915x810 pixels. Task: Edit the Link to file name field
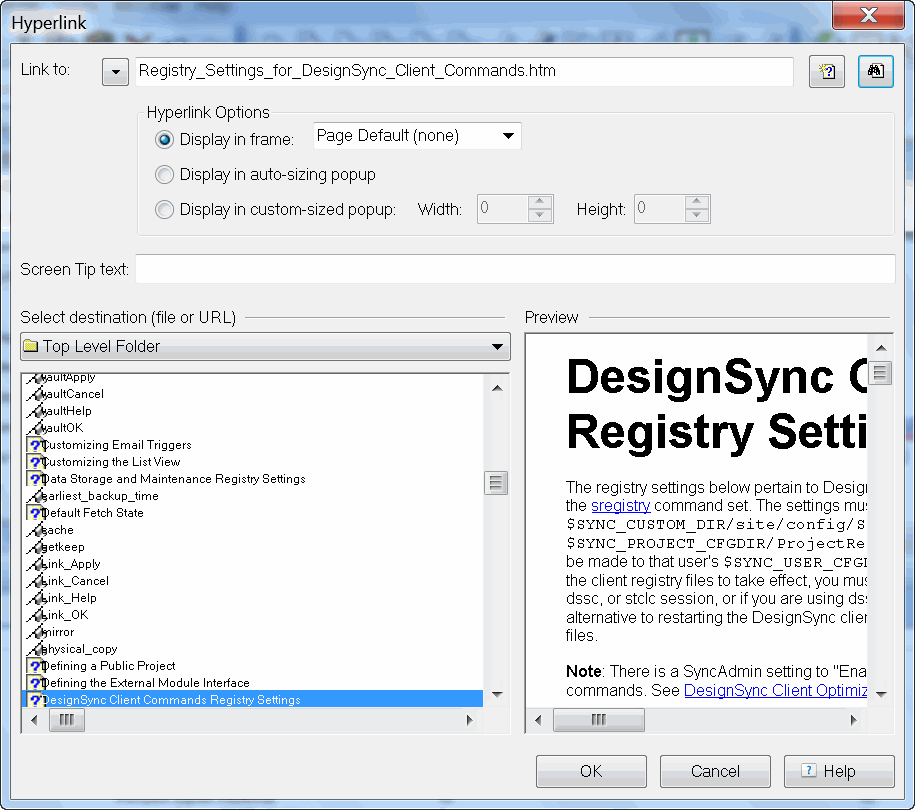pos(464,71)
